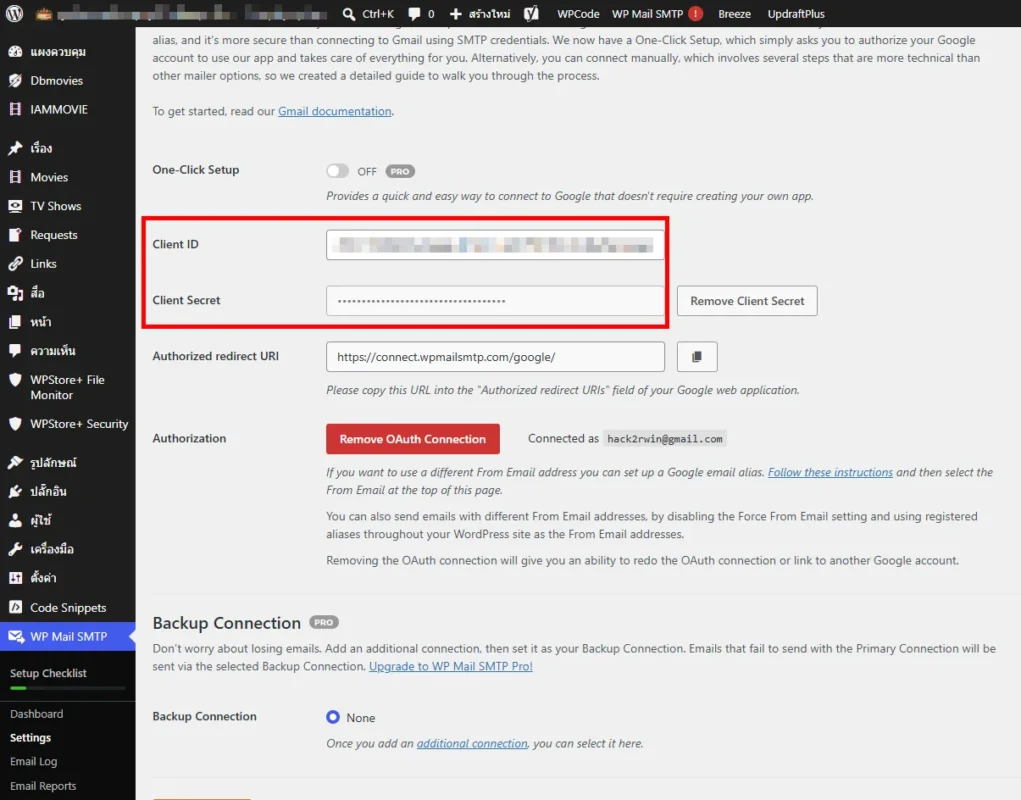
Task: Toggle the One-Click Setup switch
Action: [337, 171]
